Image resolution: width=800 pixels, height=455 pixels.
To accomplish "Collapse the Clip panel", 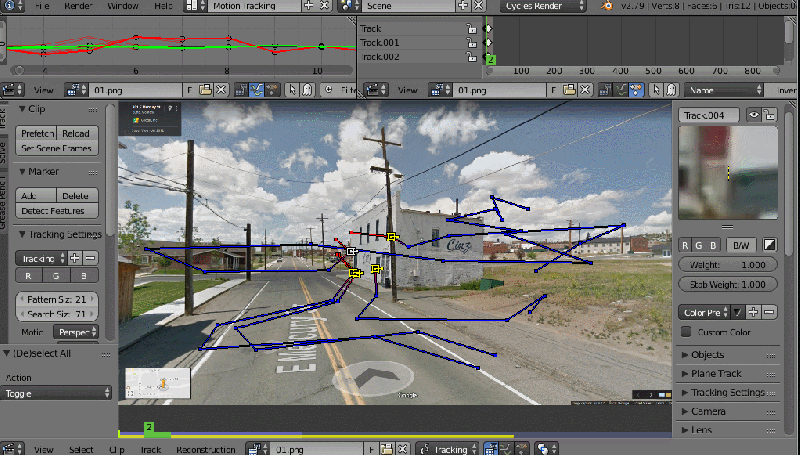I will (x=22, y=109).
